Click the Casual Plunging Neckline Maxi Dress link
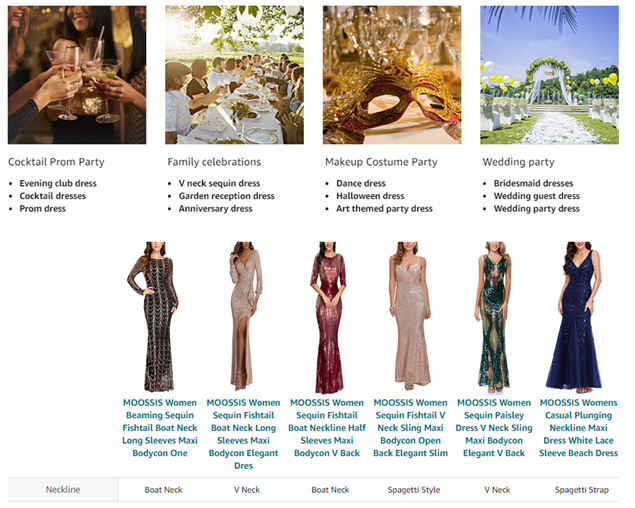The width and height of the screenshot is (635, 508). coord(578,428)
